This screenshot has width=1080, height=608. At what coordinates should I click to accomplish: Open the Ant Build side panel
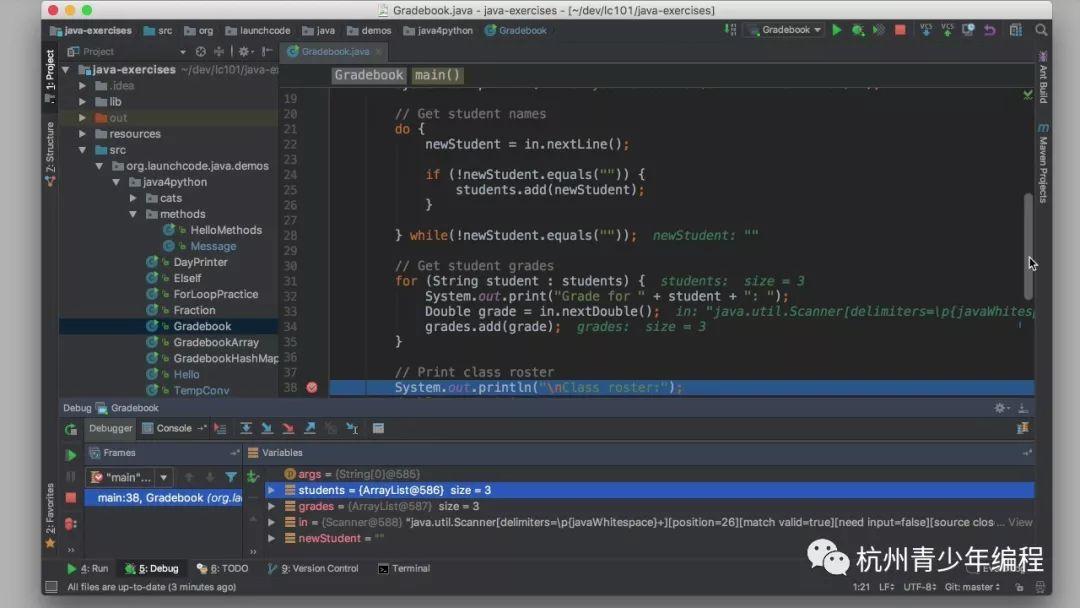tap(1043, 77)
